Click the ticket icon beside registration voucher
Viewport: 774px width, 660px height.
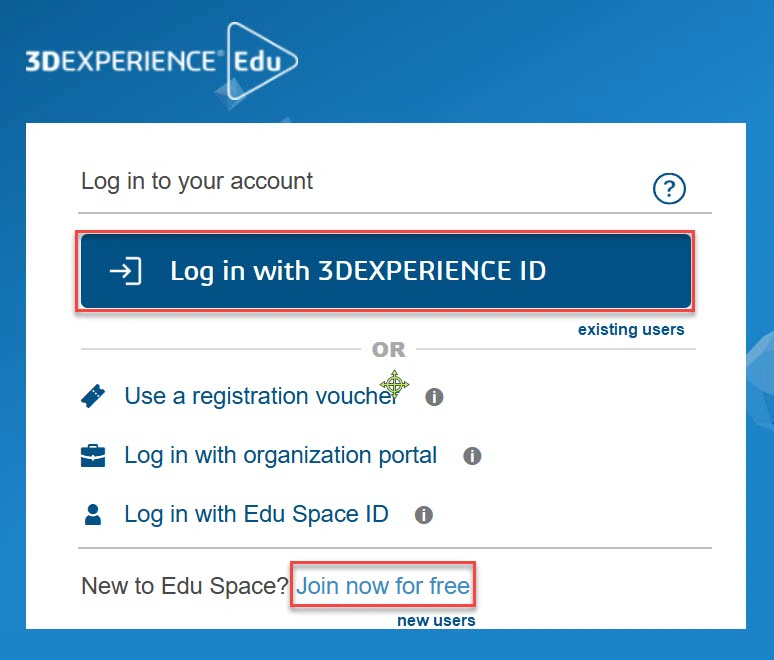pyautogui.click(x=93, y=397)
